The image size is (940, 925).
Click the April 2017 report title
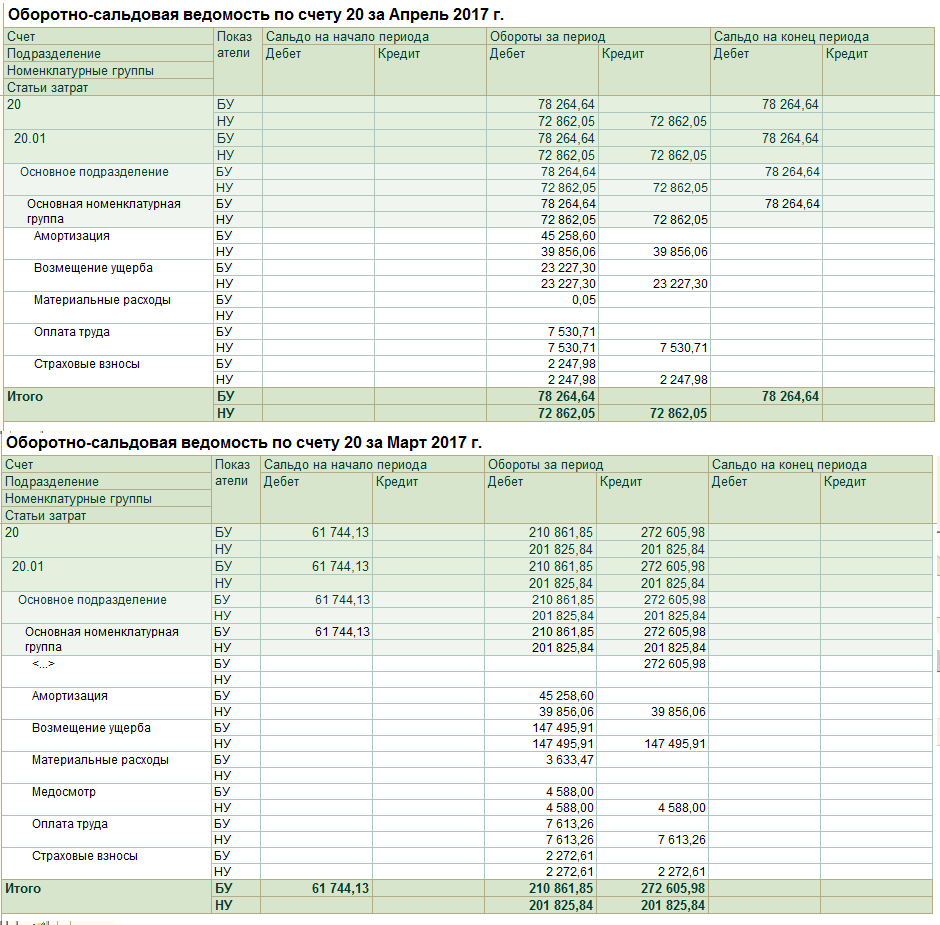255,15
